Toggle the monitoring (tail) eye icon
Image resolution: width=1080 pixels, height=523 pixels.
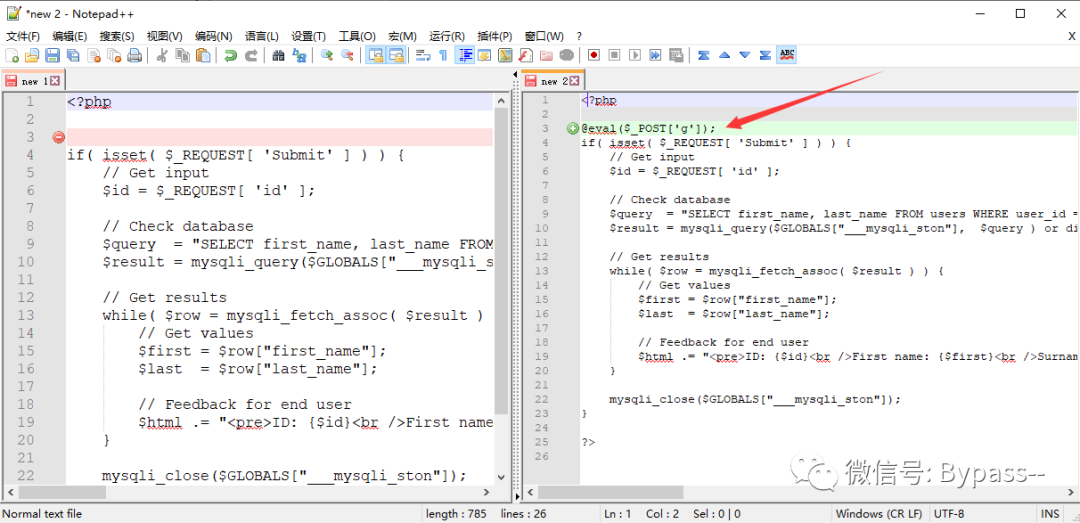(x=566, y=55)
